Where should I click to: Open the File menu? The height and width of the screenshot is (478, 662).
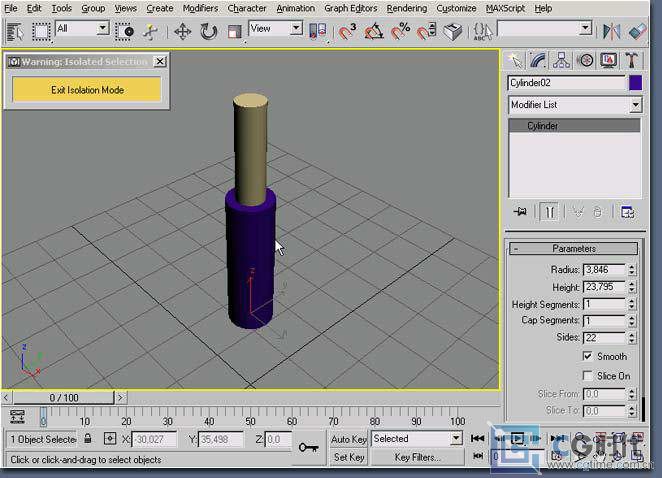click(11, 8)
